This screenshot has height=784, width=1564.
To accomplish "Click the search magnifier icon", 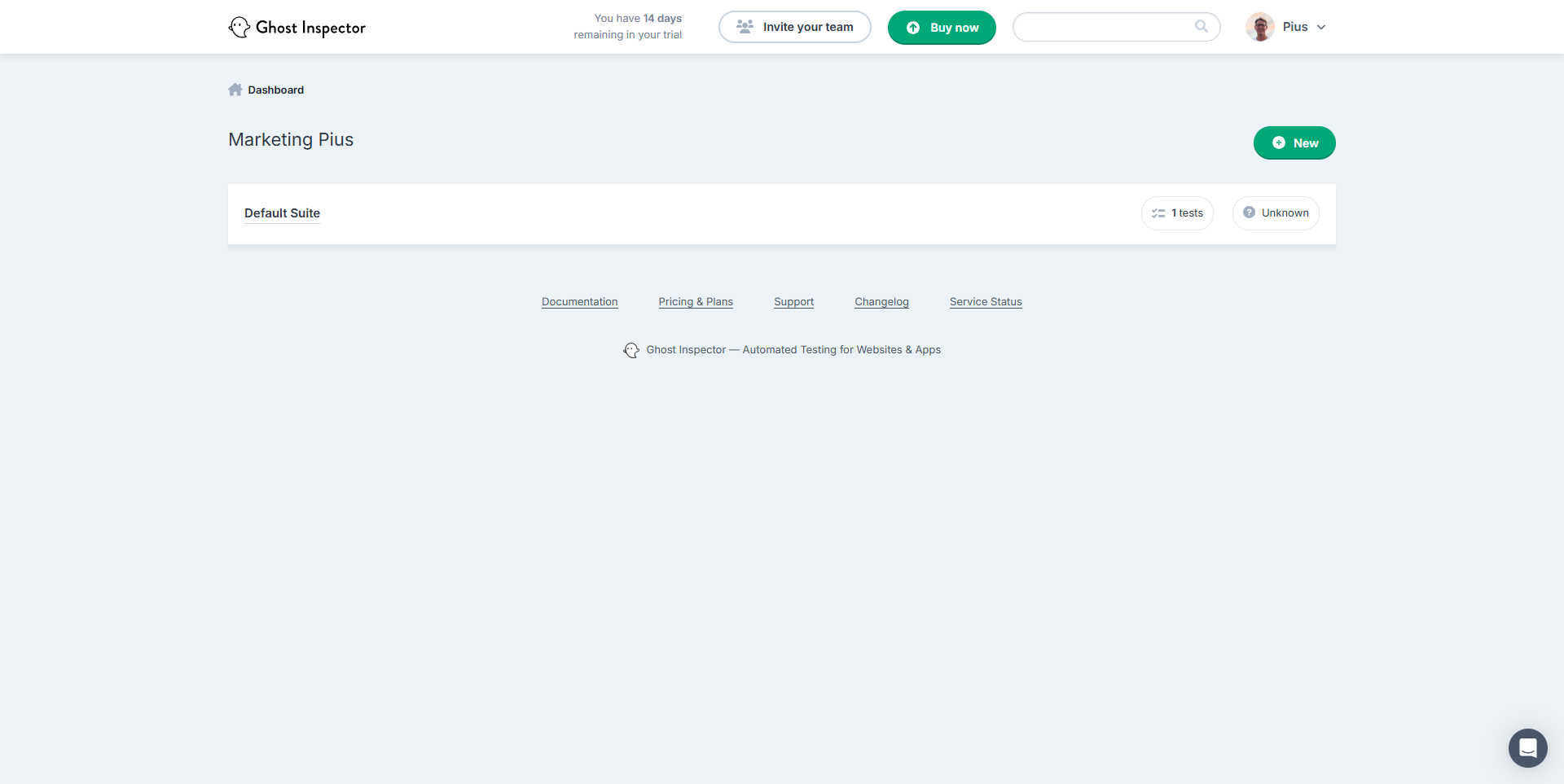I will click(1201, 27).
